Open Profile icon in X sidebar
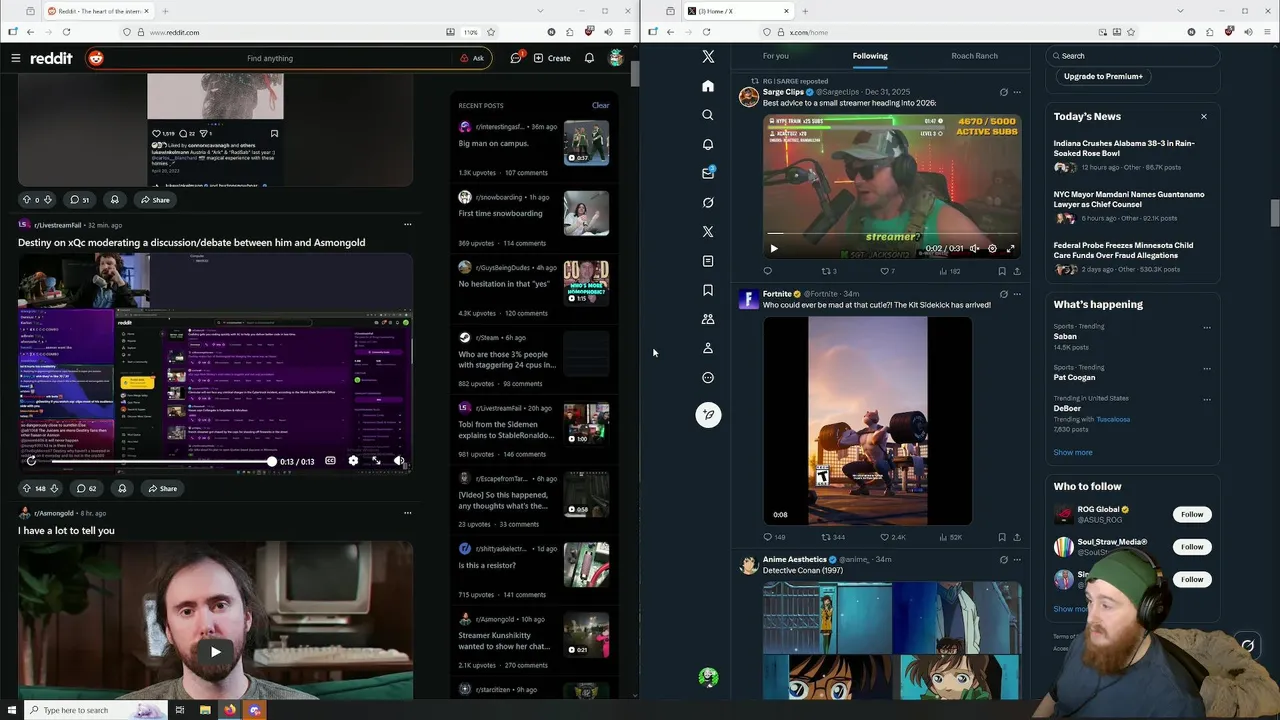This screenshot has width=1280, height=720. (708, 348)
